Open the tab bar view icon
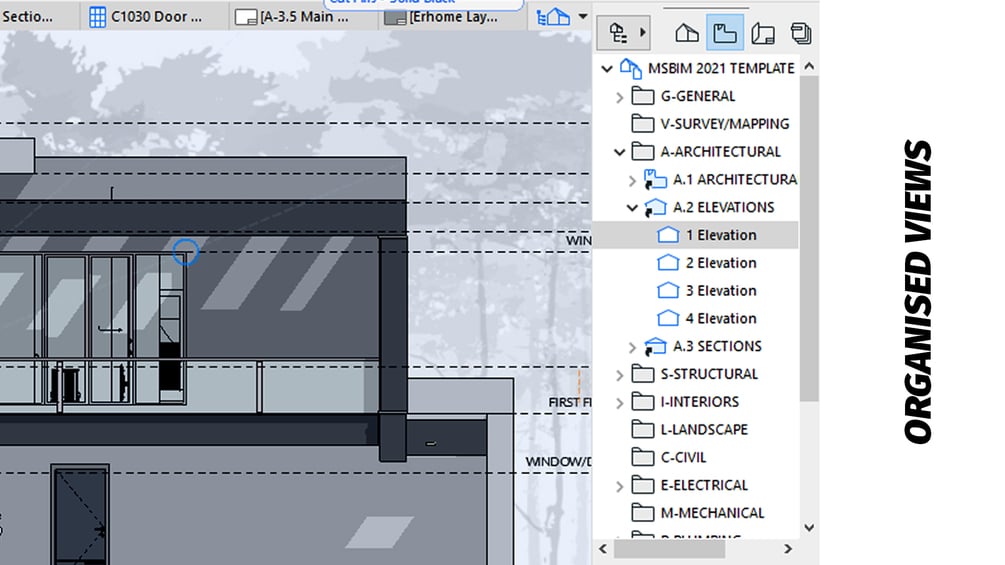This screenshot has height=565, width=1005. 553,17
